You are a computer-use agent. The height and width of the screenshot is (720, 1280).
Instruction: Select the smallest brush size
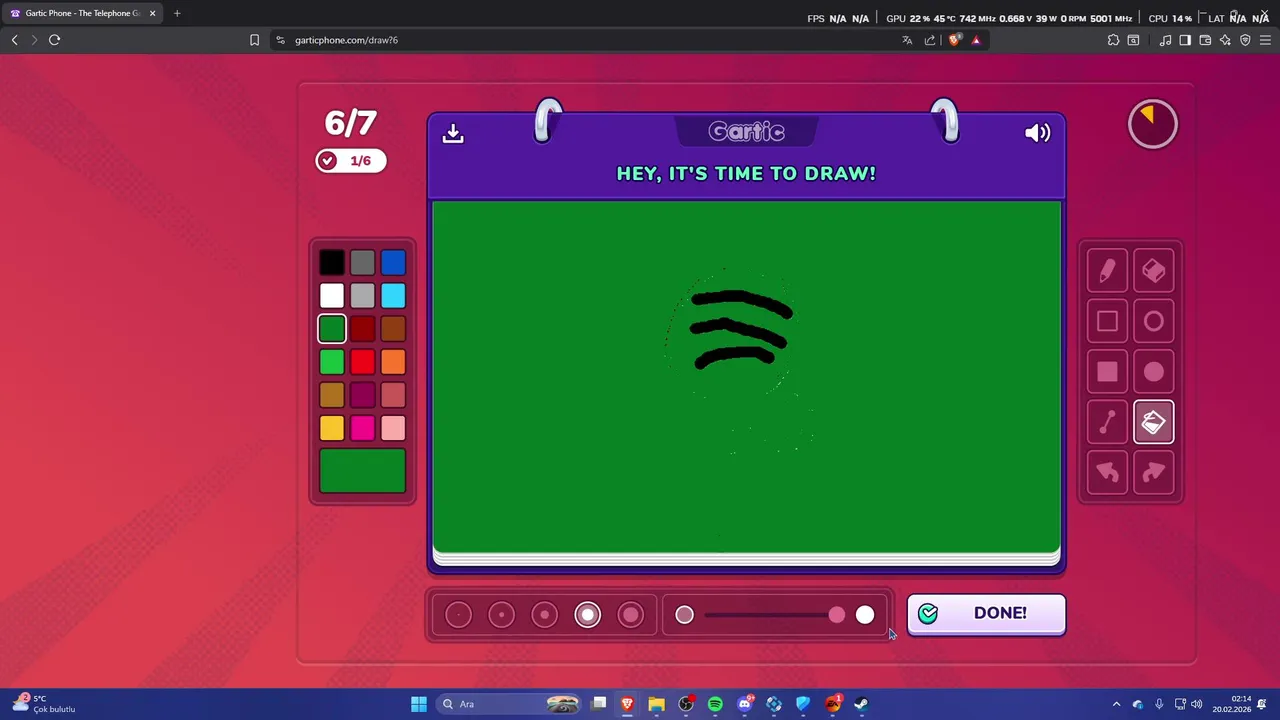458,615
